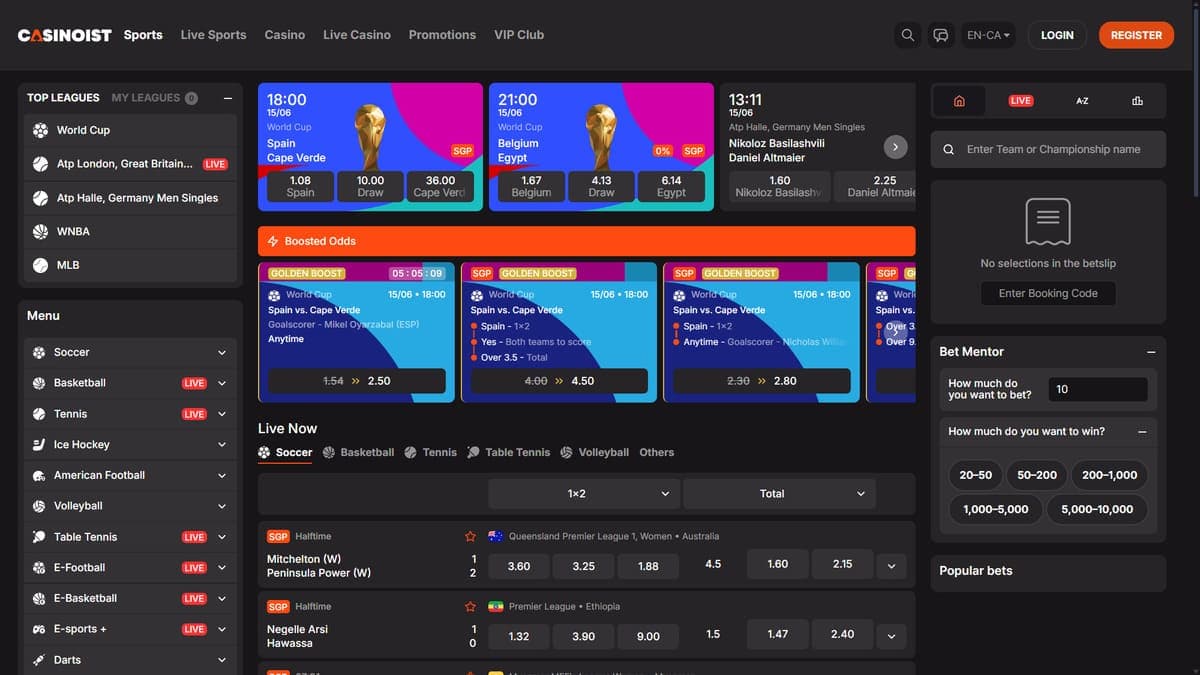Open the Belgium vs Egypt featured card
Viewport: 1200px width, 675px height.
tap(602, 147)
